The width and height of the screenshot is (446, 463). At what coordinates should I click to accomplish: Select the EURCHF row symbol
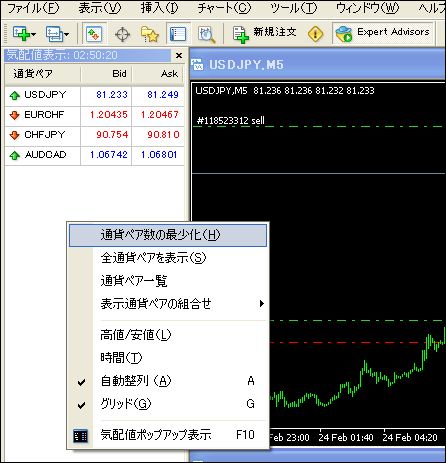pos(44,115)
